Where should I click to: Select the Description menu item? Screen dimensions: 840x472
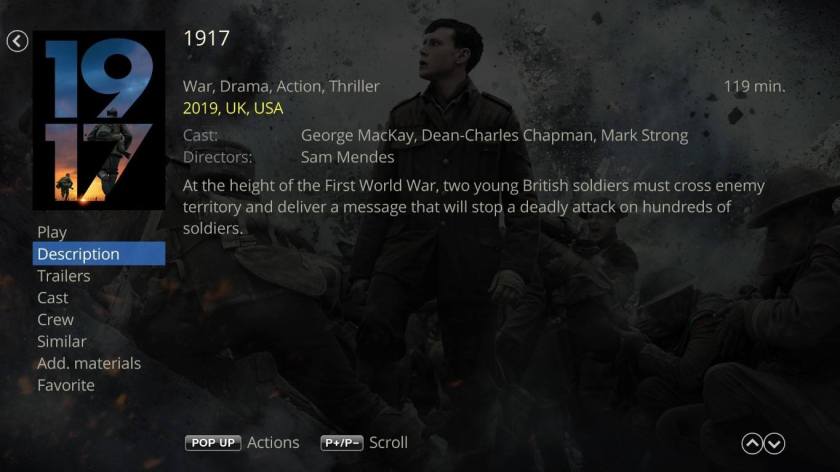point(99,254)
